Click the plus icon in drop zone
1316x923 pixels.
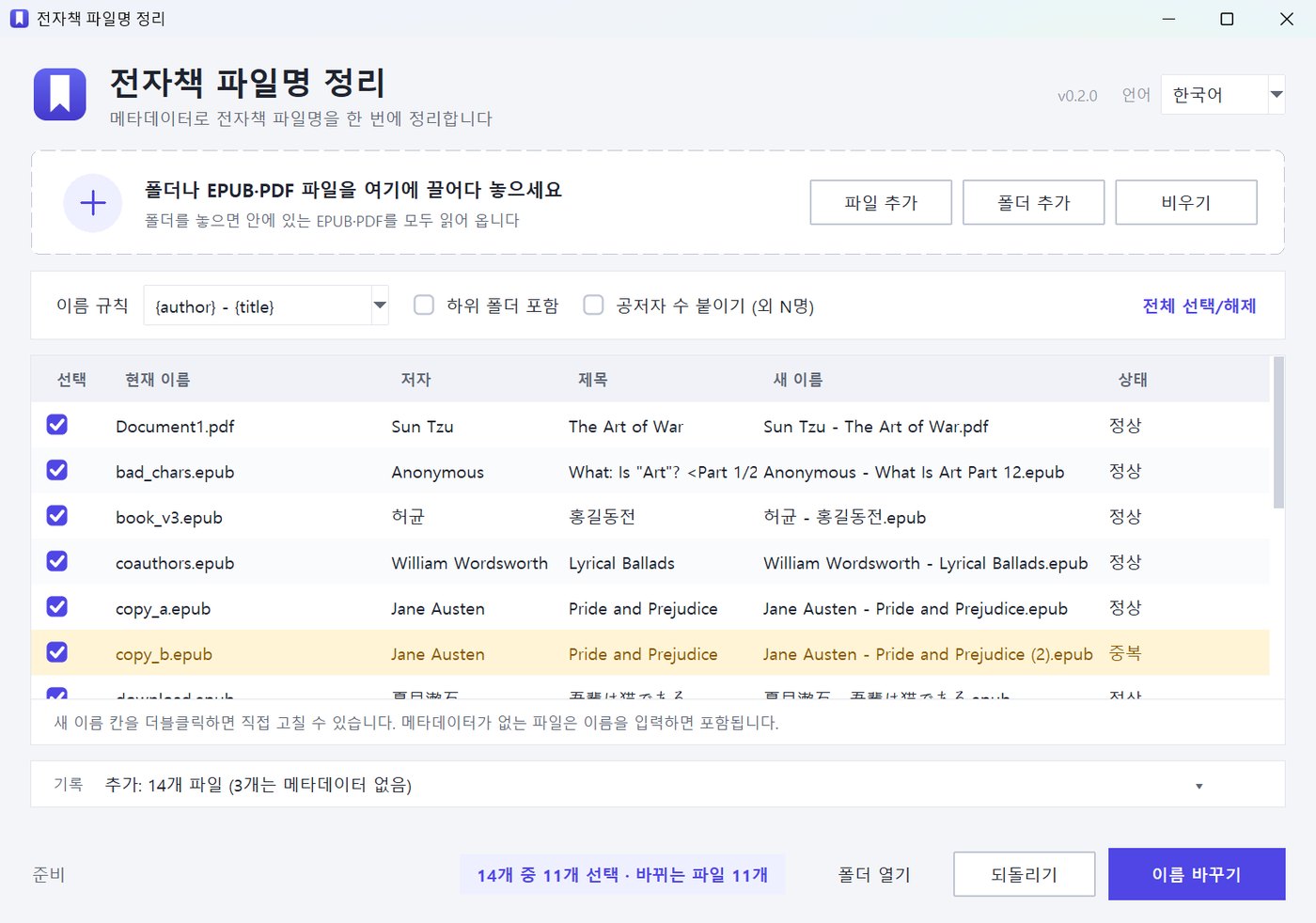coord(93,203)
